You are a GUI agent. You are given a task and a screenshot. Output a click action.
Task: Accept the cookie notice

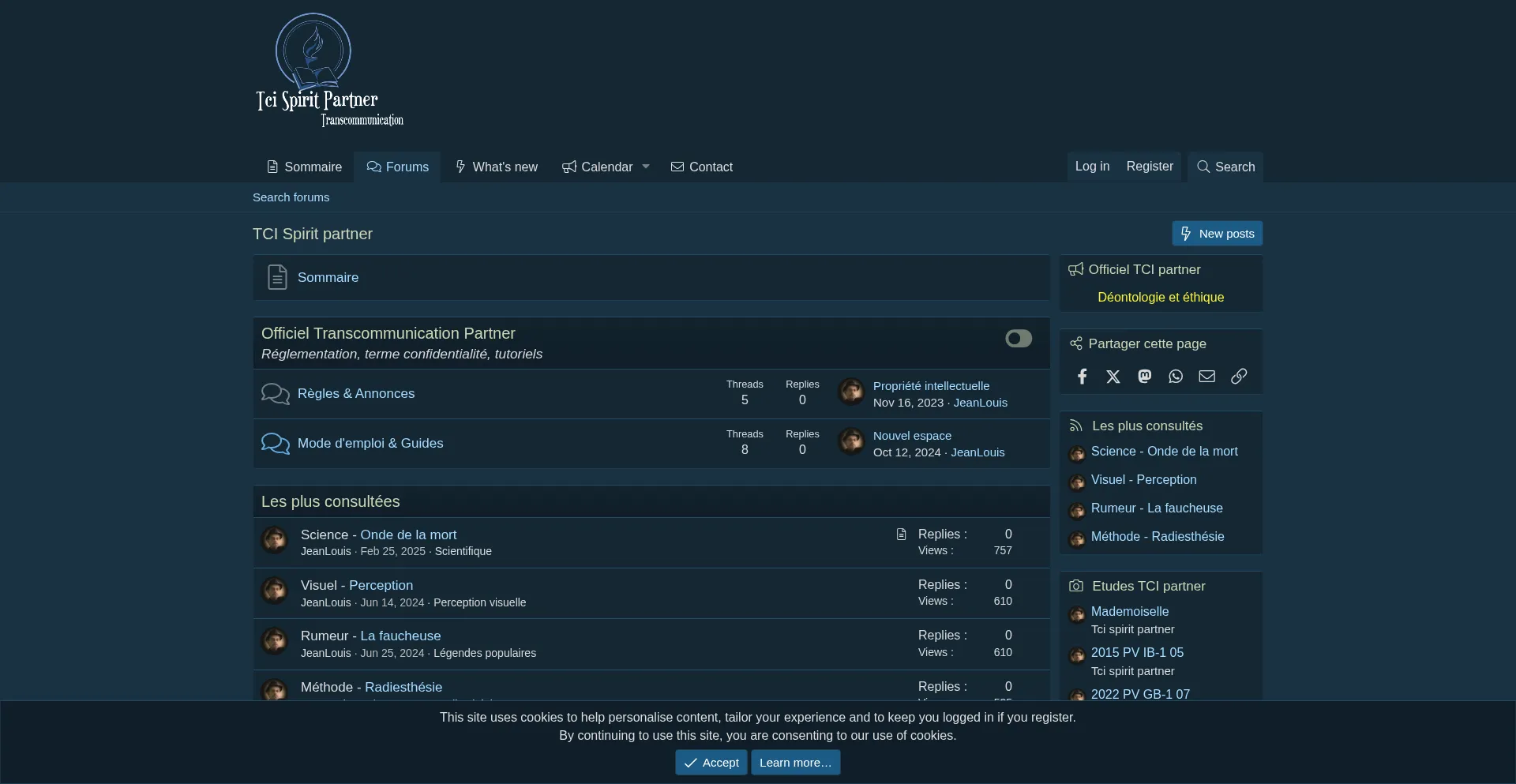click(711, 763)
